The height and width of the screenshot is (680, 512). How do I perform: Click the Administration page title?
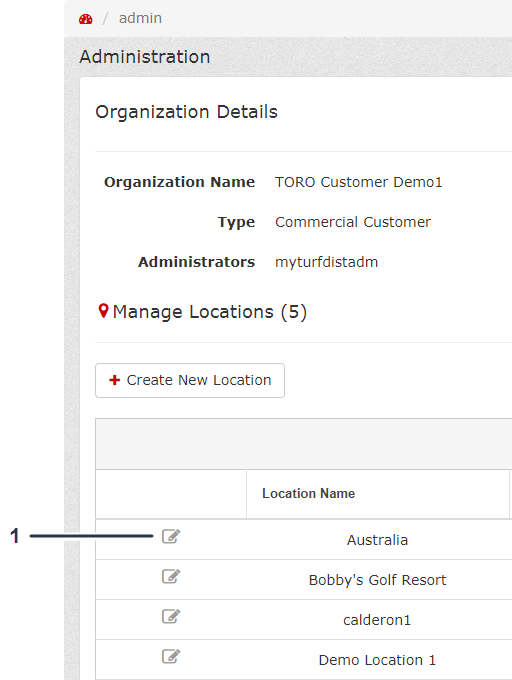145,57
